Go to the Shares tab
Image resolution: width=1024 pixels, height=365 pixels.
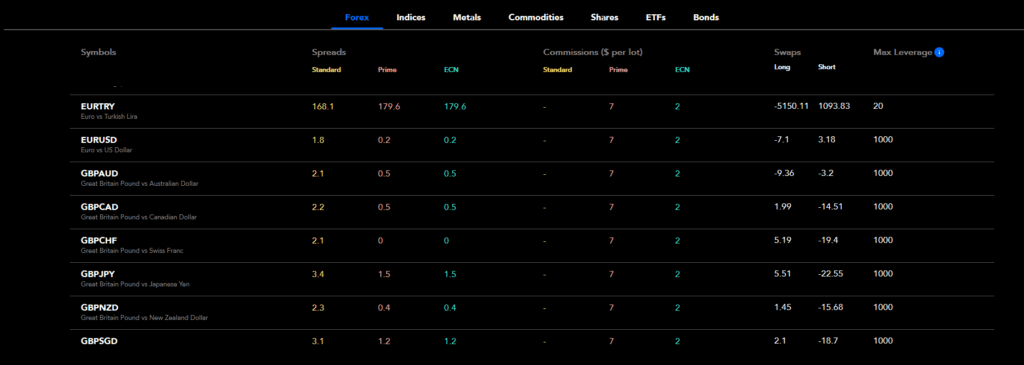(x=604, y=18)
